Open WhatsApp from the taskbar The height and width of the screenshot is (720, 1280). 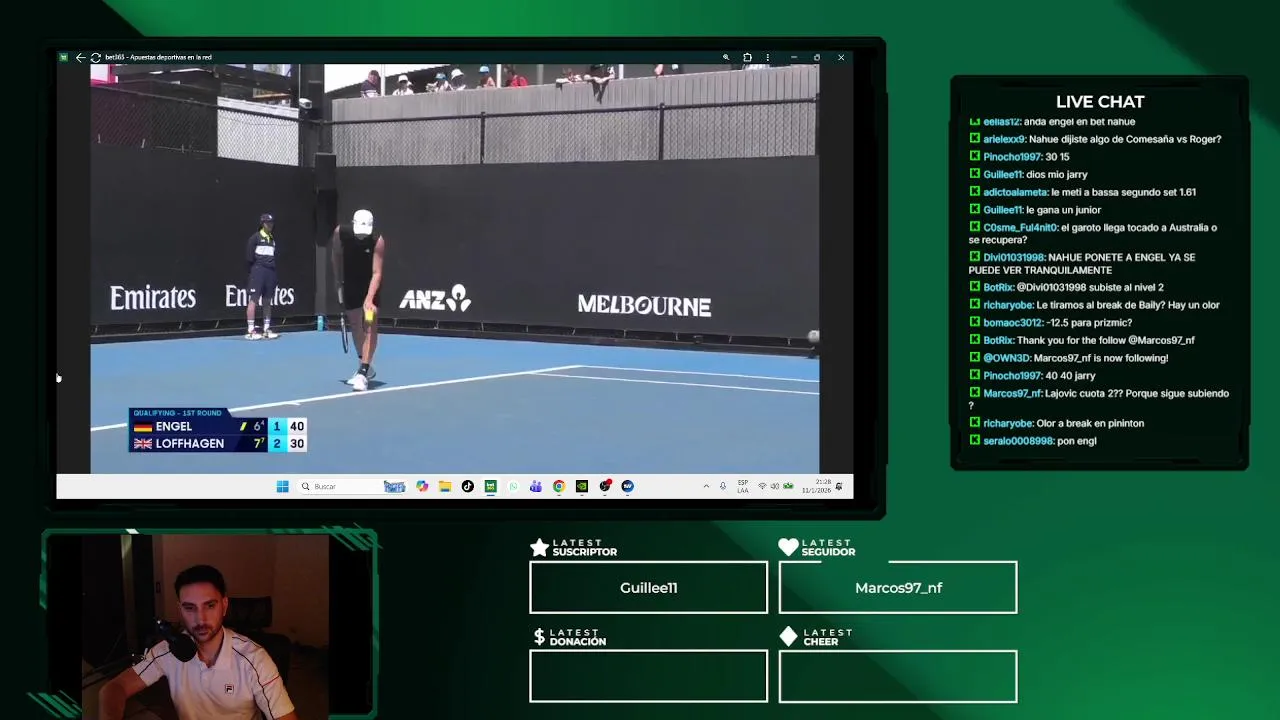tap(513, 486)
